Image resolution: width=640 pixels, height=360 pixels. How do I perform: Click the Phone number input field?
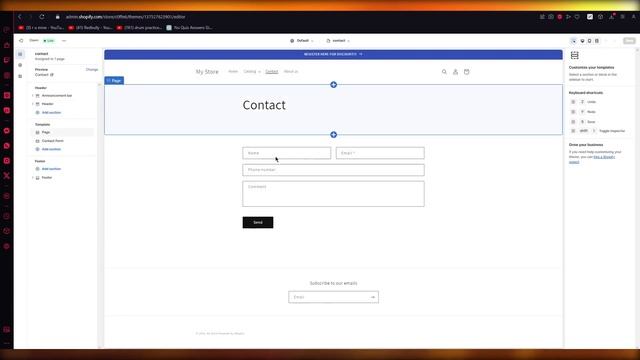(333, 170)
